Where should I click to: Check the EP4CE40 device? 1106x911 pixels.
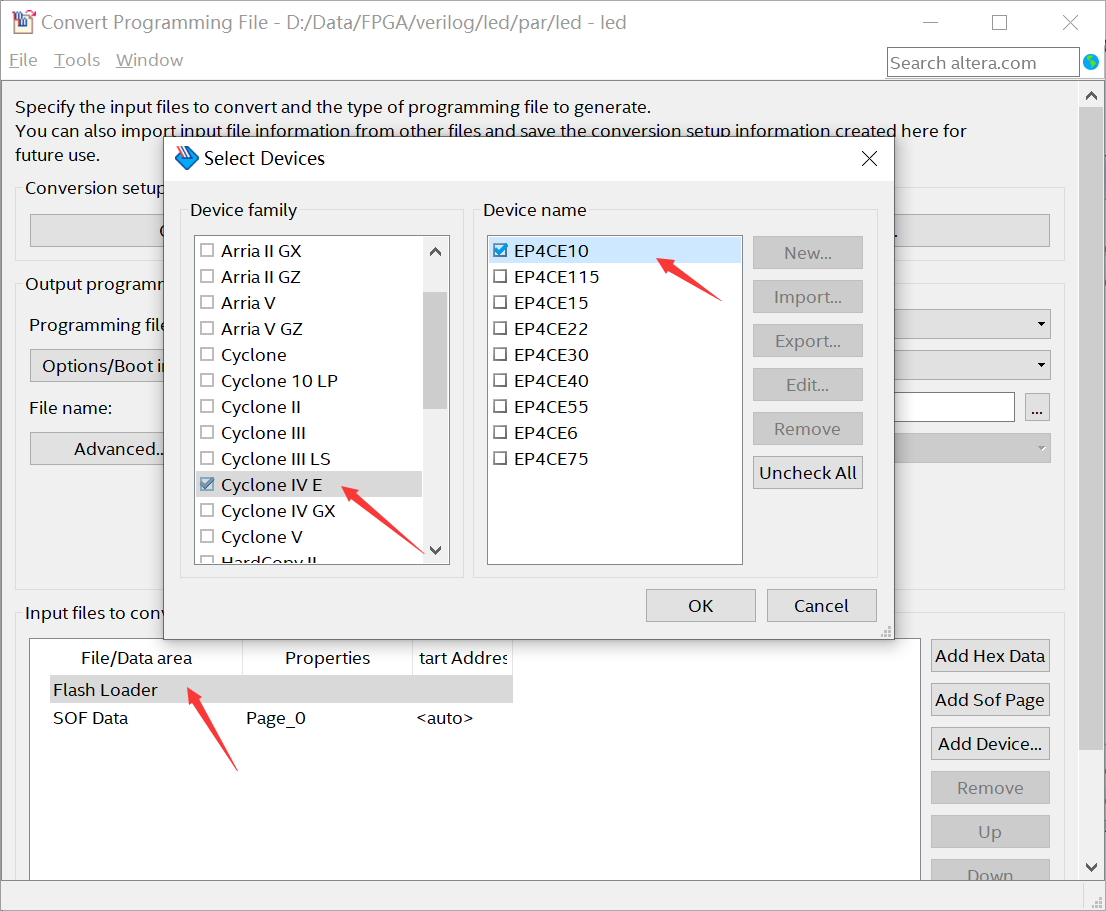coord(500,381)
